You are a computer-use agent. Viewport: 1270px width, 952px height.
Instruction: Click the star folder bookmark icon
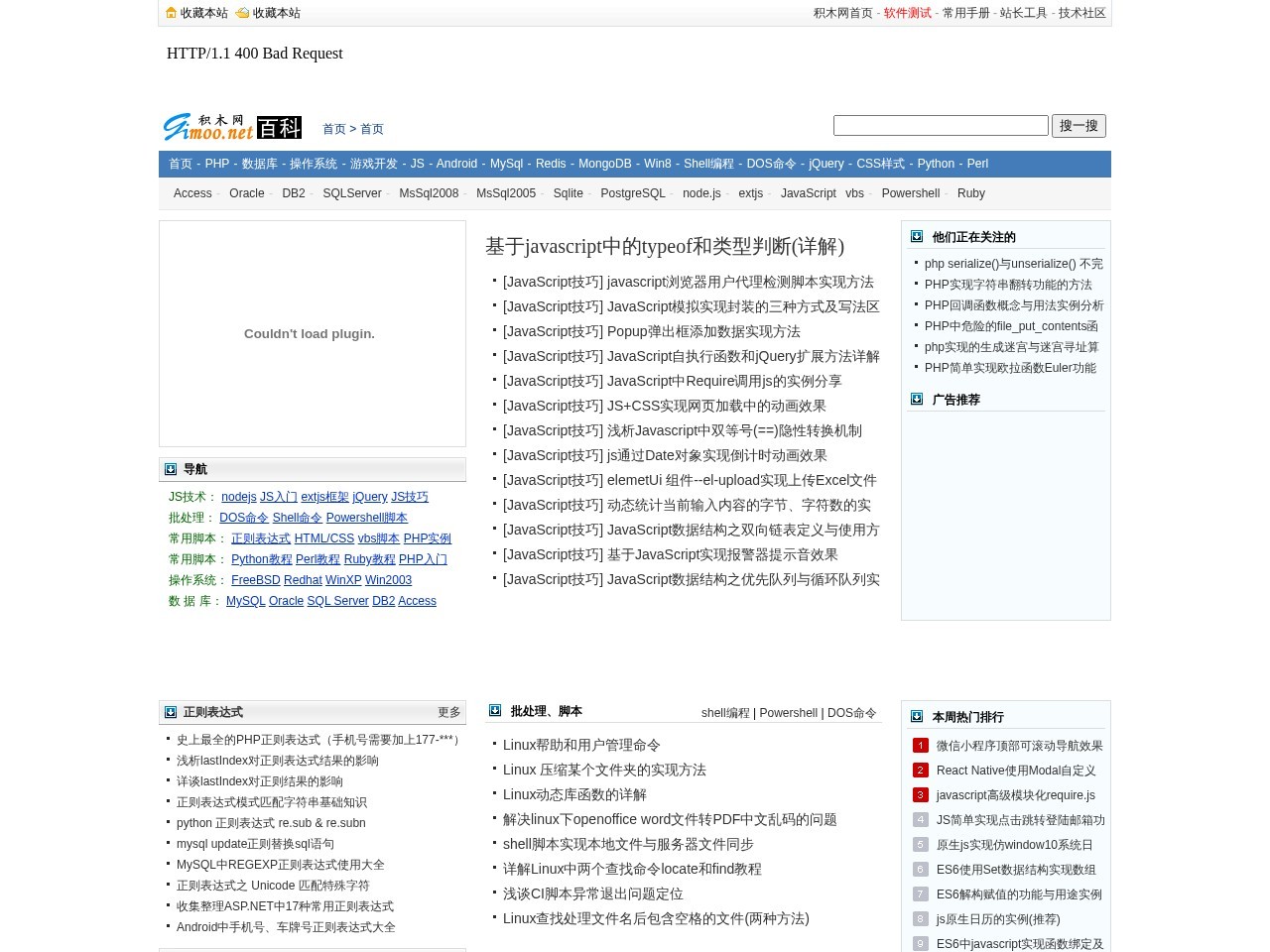click(242, 13)
